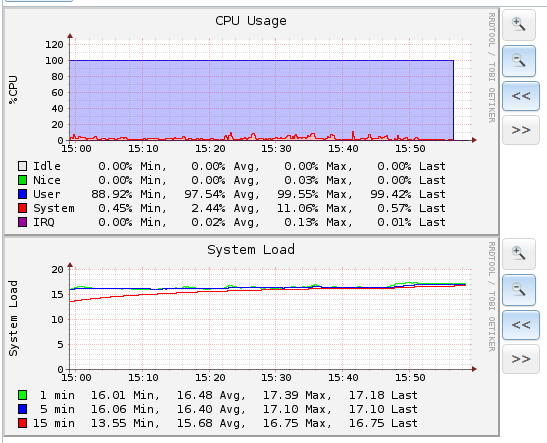The image size is (547, 443).
Task: Move System Load graph back with << button
Action: [x=521, y=325]
